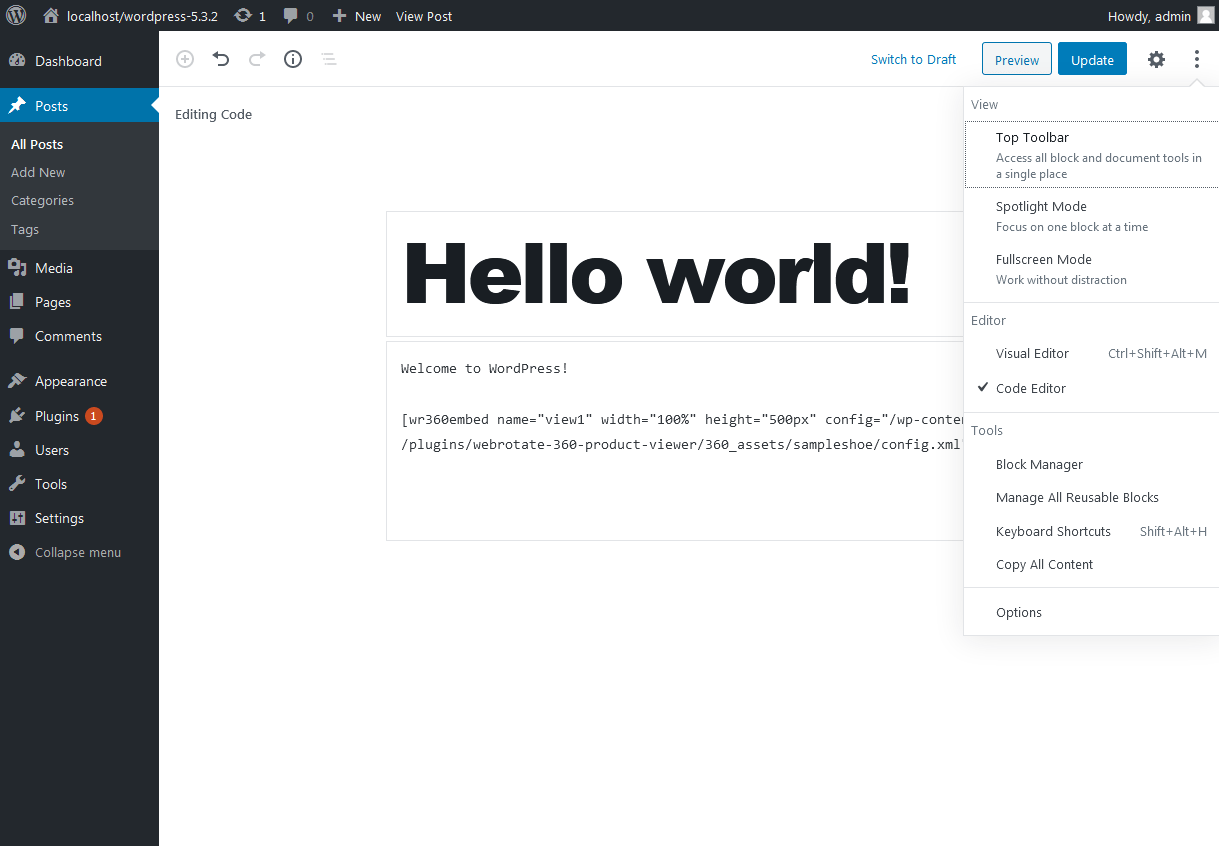This screenshot has width=1219, height=846.
Task: Open the Block Manager
Action: pyautogui.click(x=1039, y=464)
